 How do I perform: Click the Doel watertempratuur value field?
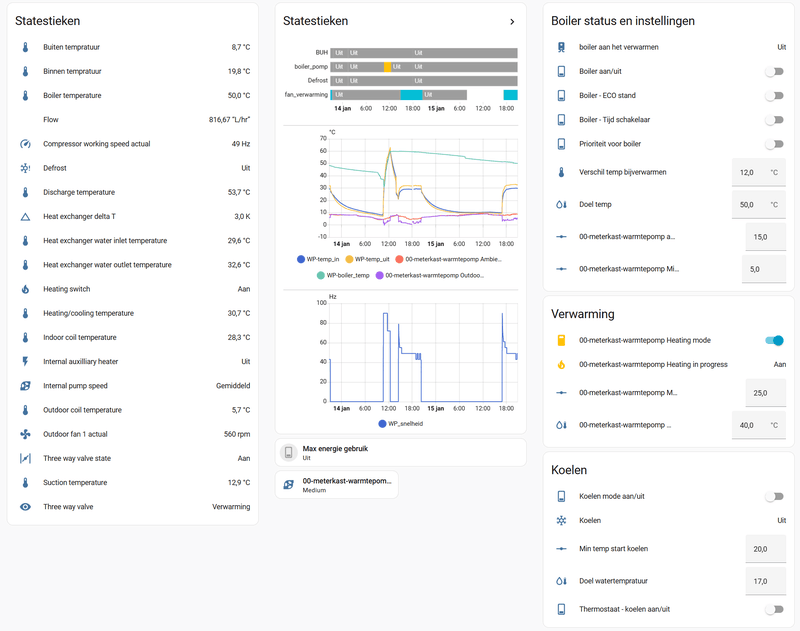(x=764, y=580)
